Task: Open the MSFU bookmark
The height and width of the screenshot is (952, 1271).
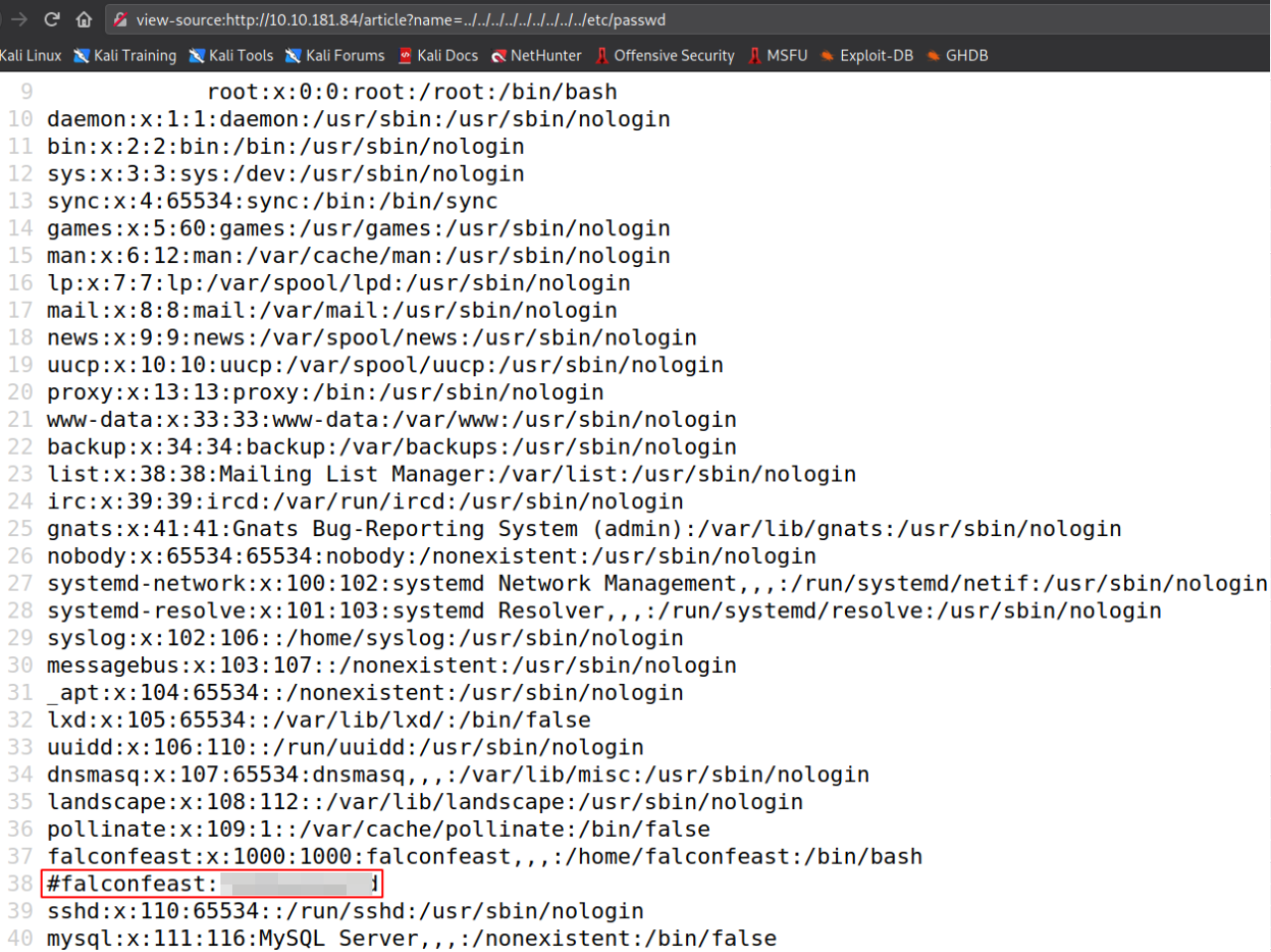Action: [x=777, y=56]
